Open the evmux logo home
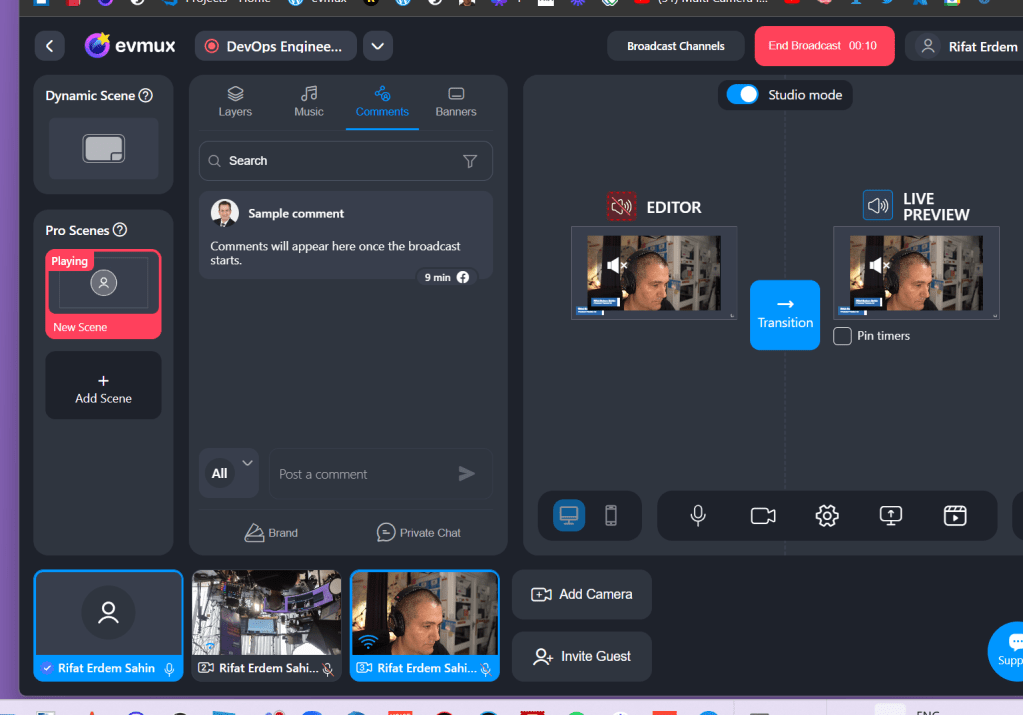This screenshot has height=715, width=1023. 130,46
